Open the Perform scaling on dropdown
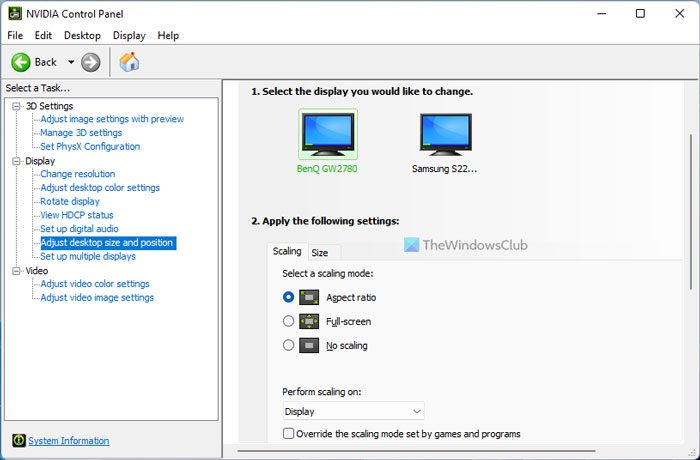700x460 pixels. (353, 411)
